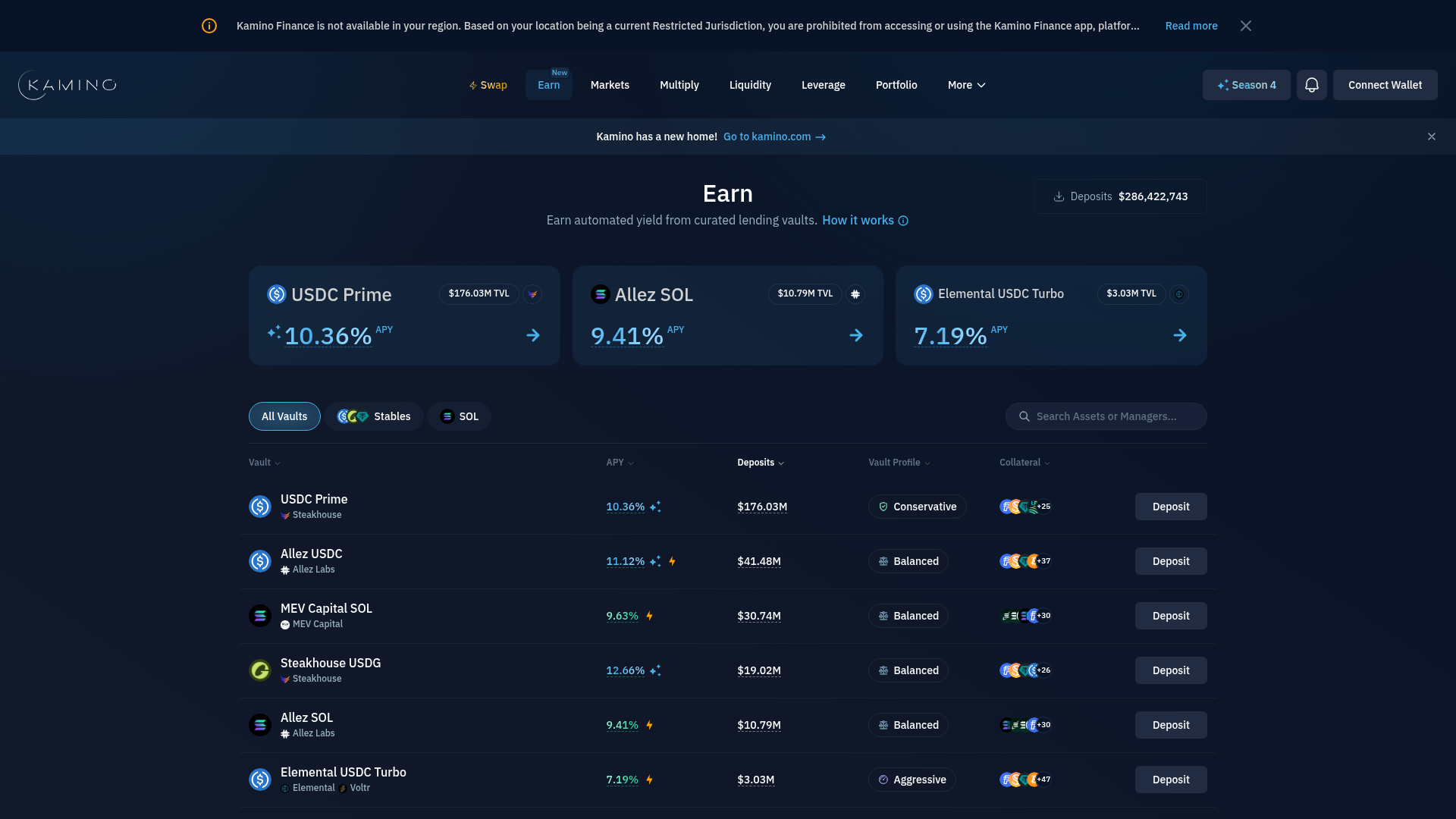1456x819 pixels.
Task: Click the token icon in Elemental USDC Turbo row
Action: 260,780
